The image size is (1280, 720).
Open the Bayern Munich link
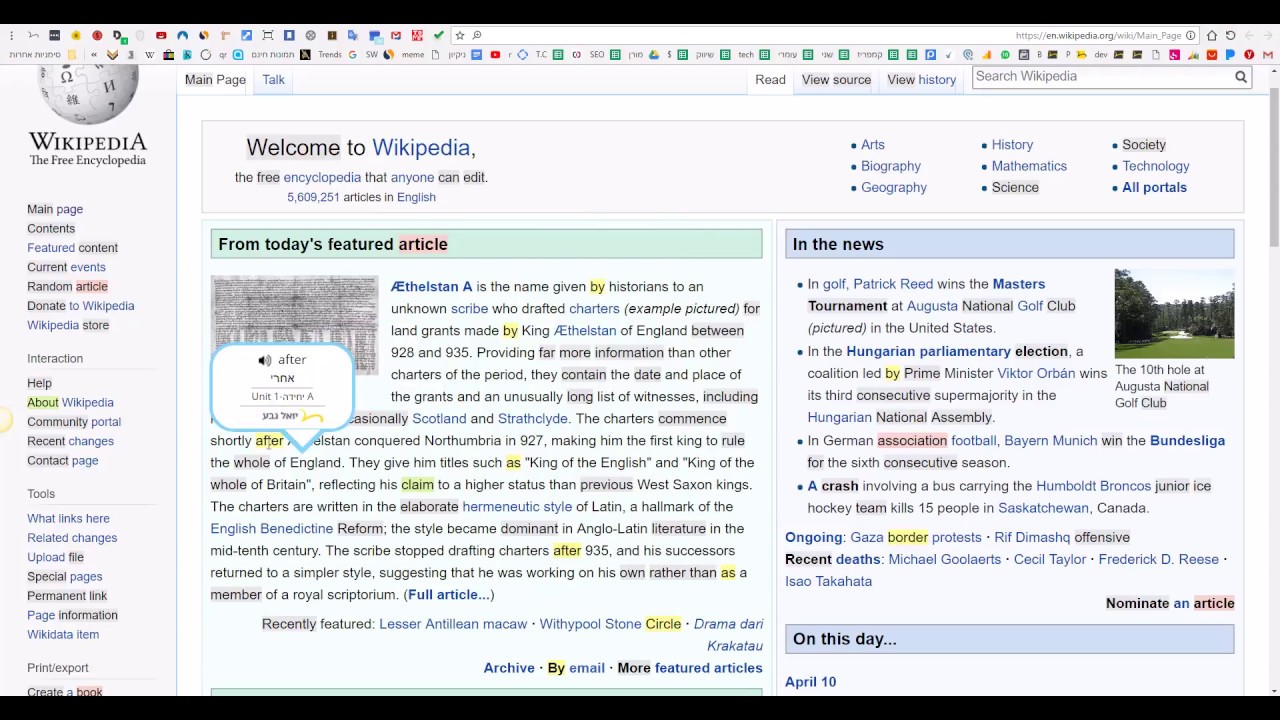[1051, 441]
